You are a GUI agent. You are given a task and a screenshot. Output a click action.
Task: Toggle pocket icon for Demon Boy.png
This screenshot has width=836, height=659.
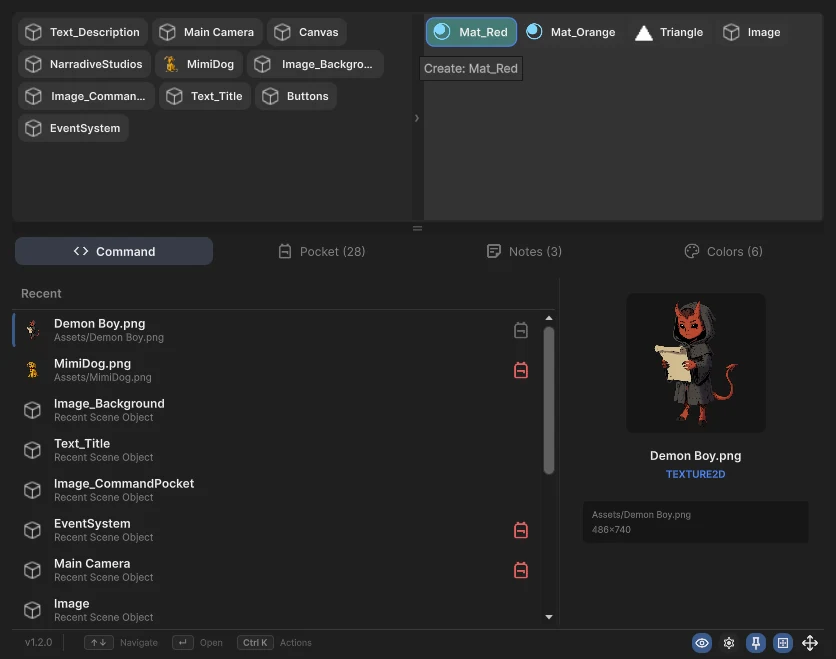point(521,330)
